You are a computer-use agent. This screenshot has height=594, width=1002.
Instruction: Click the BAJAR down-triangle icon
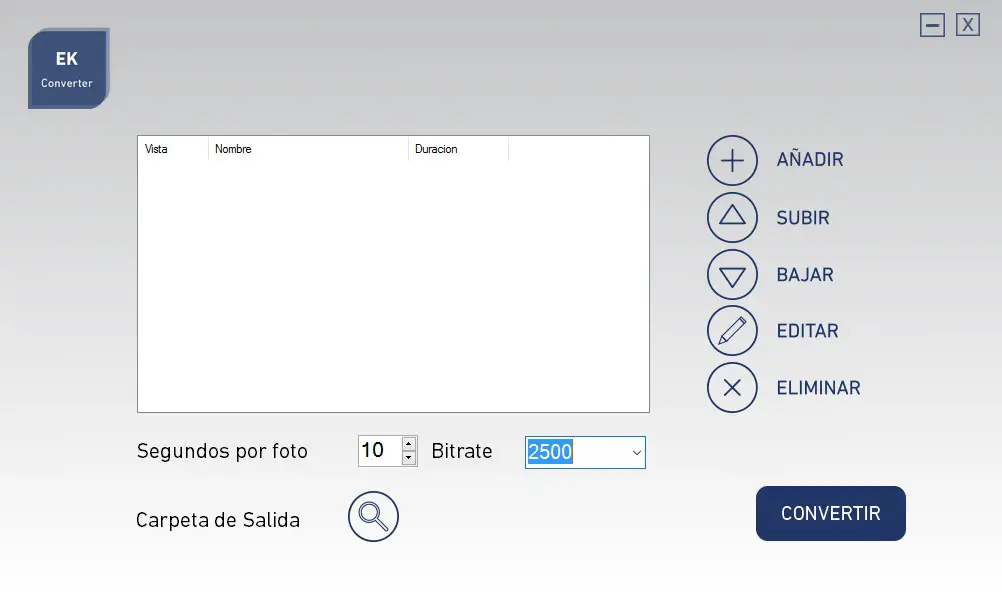(732, 275)
